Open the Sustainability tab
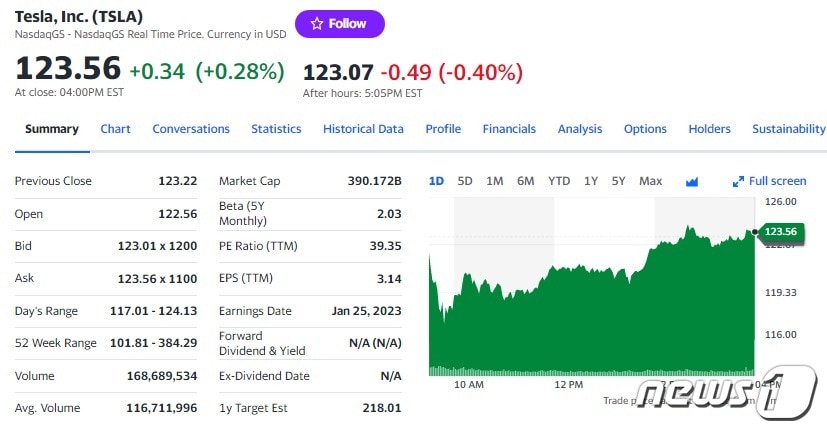This screenshot has height=432, width=827. [x=788, y=129]
